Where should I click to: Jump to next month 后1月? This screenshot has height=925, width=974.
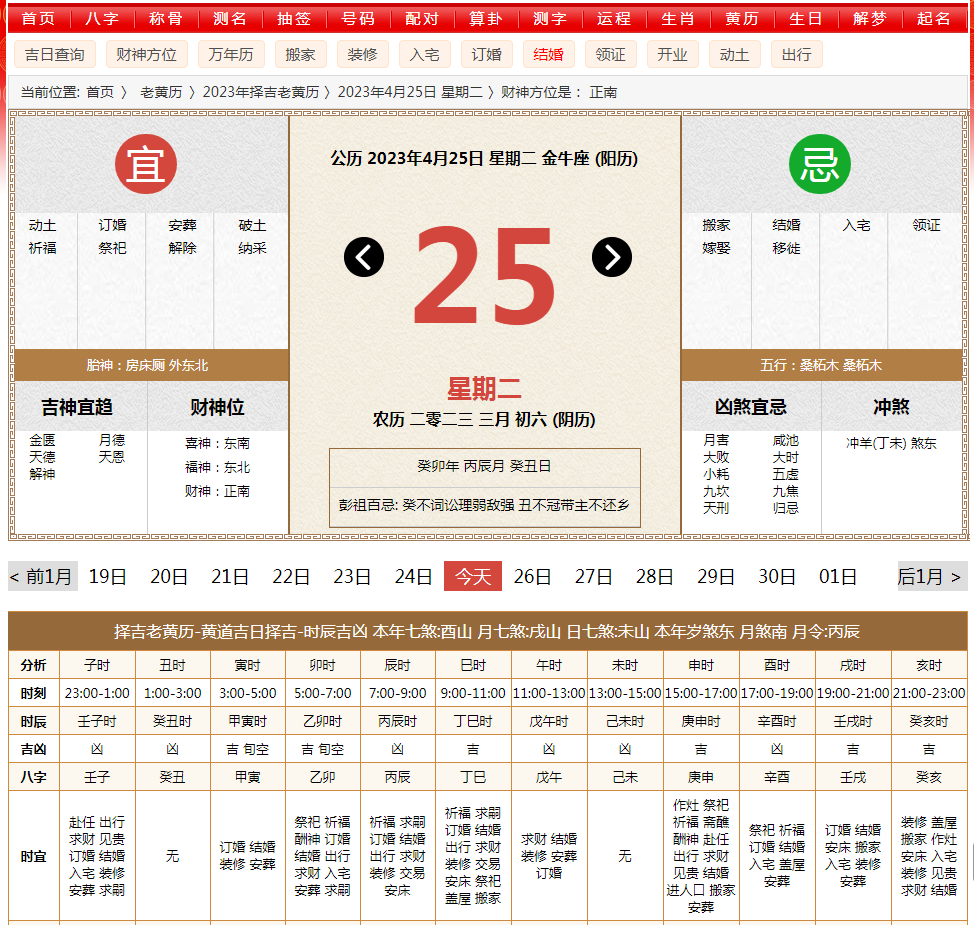click(932, 576)
